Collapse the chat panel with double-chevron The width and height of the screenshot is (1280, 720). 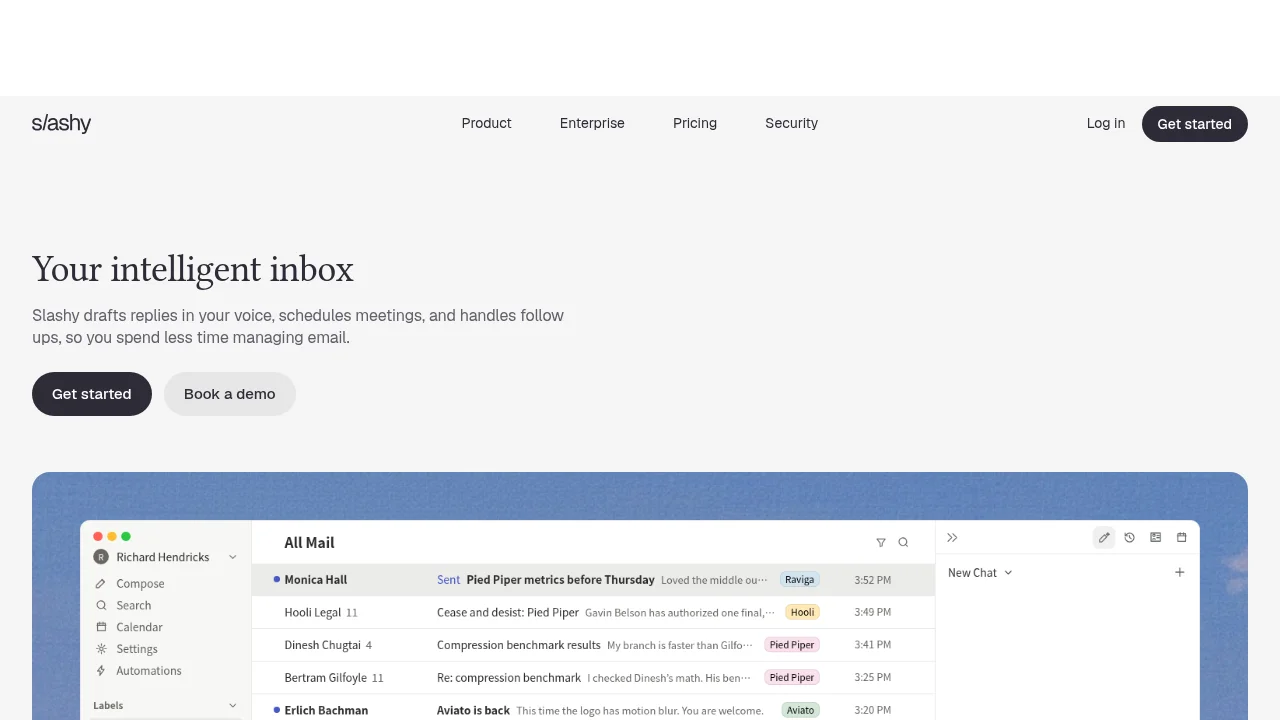[x=952, y=538]
